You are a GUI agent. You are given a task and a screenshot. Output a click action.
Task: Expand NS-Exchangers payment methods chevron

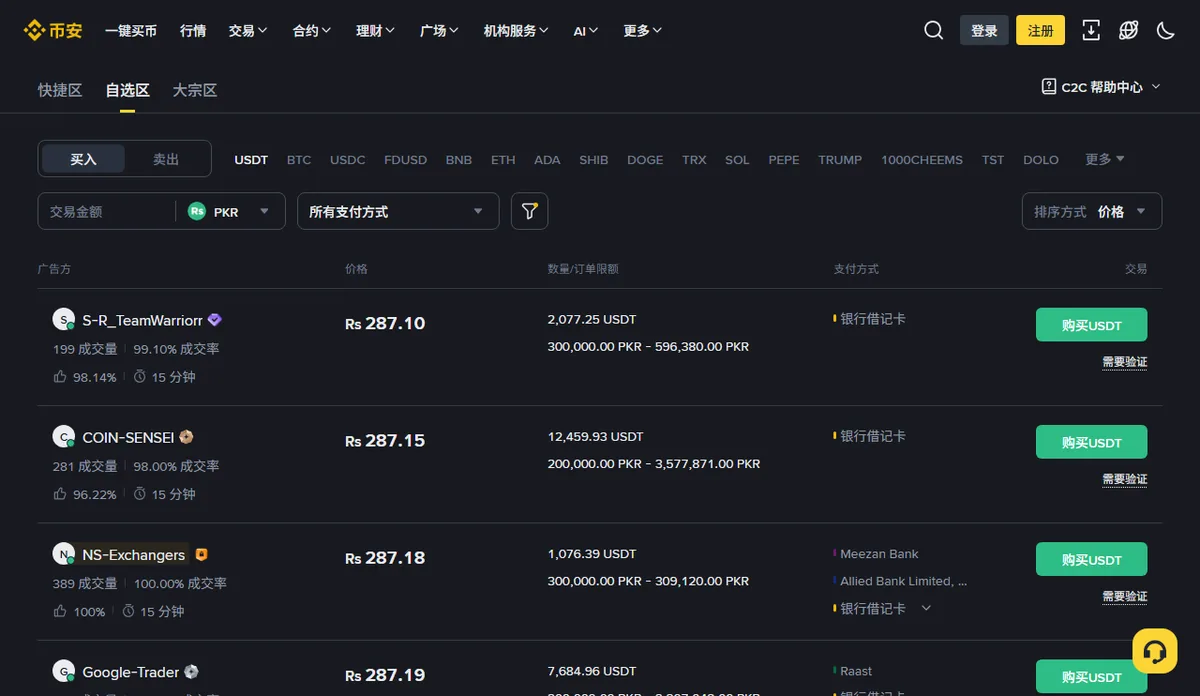[x=926, y=608]
